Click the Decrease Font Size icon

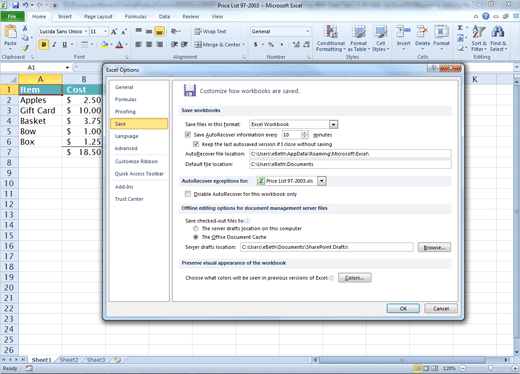[124, 32]
